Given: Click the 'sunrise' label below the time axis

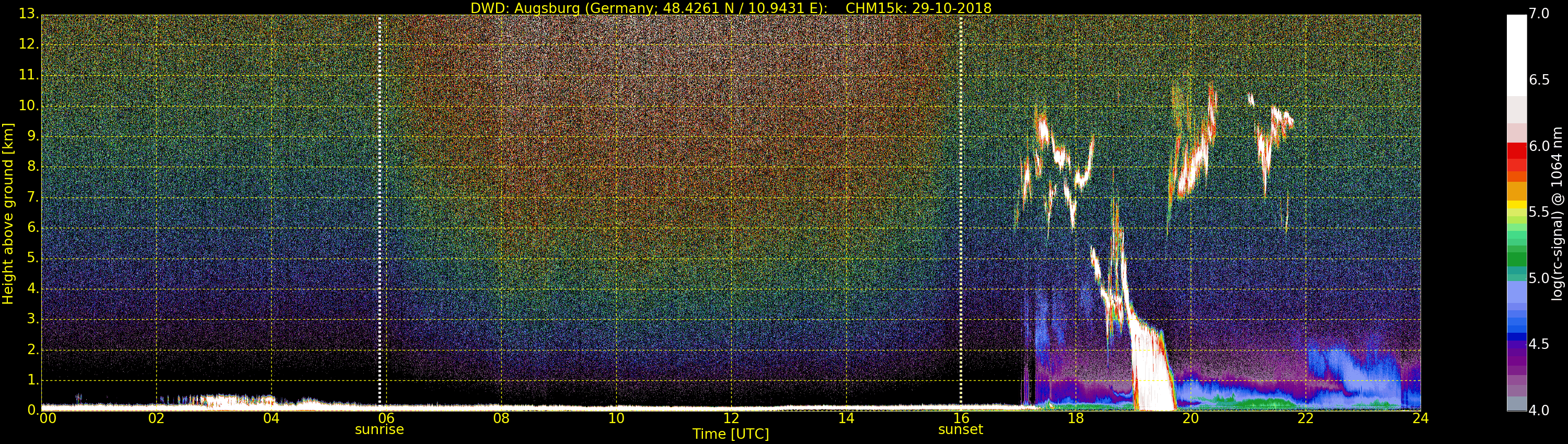Looking at the screenshot, I should [379, 430].
